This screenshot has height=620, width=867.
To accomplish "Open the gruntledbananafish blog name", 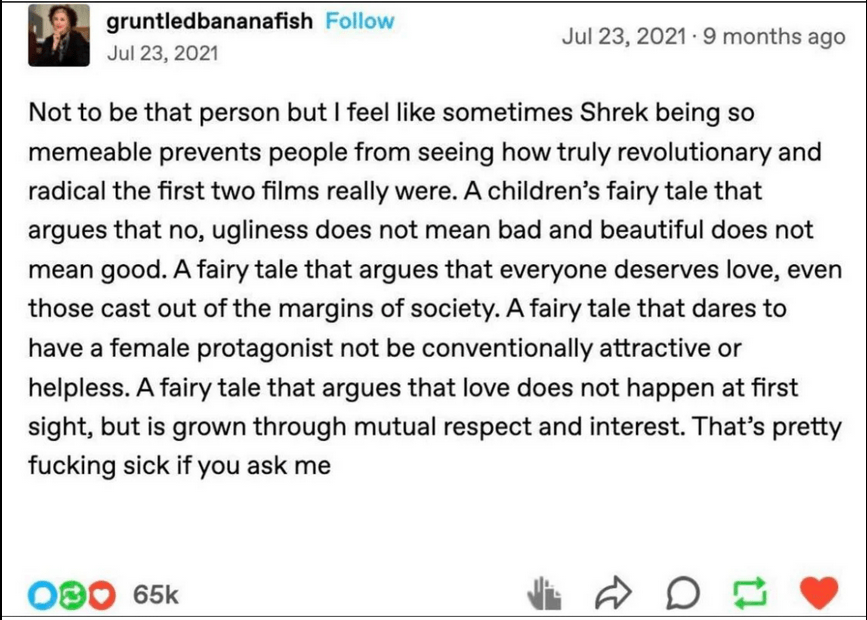I will pos(209,21).
